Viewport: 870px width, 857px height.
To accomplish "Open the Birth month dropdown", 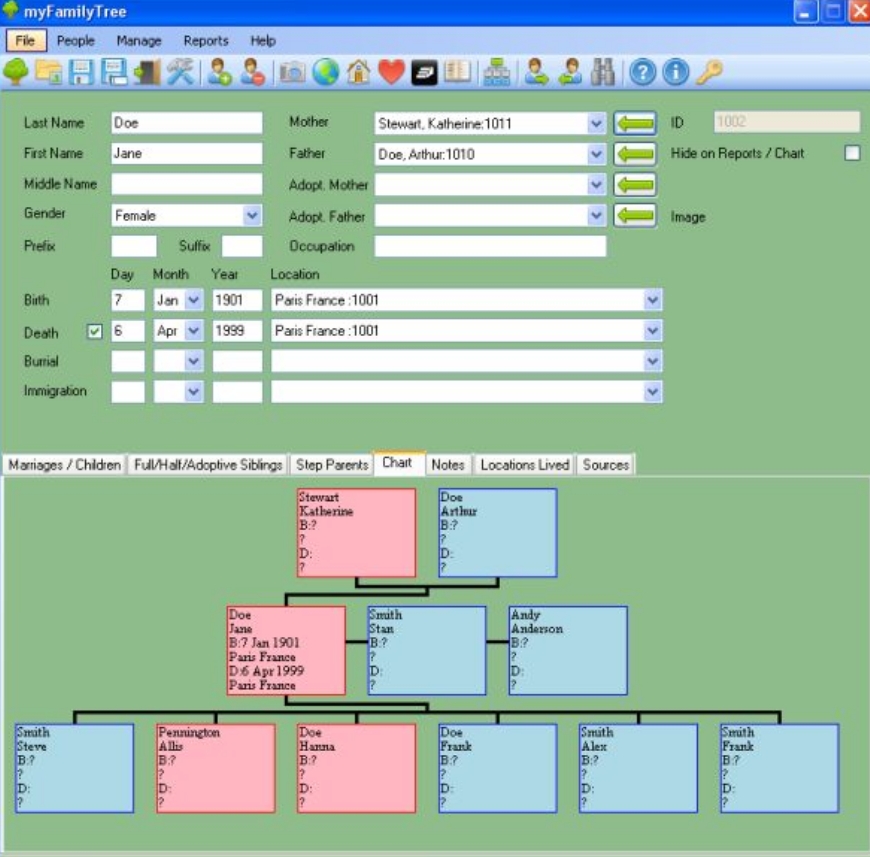I will [194, 300].
